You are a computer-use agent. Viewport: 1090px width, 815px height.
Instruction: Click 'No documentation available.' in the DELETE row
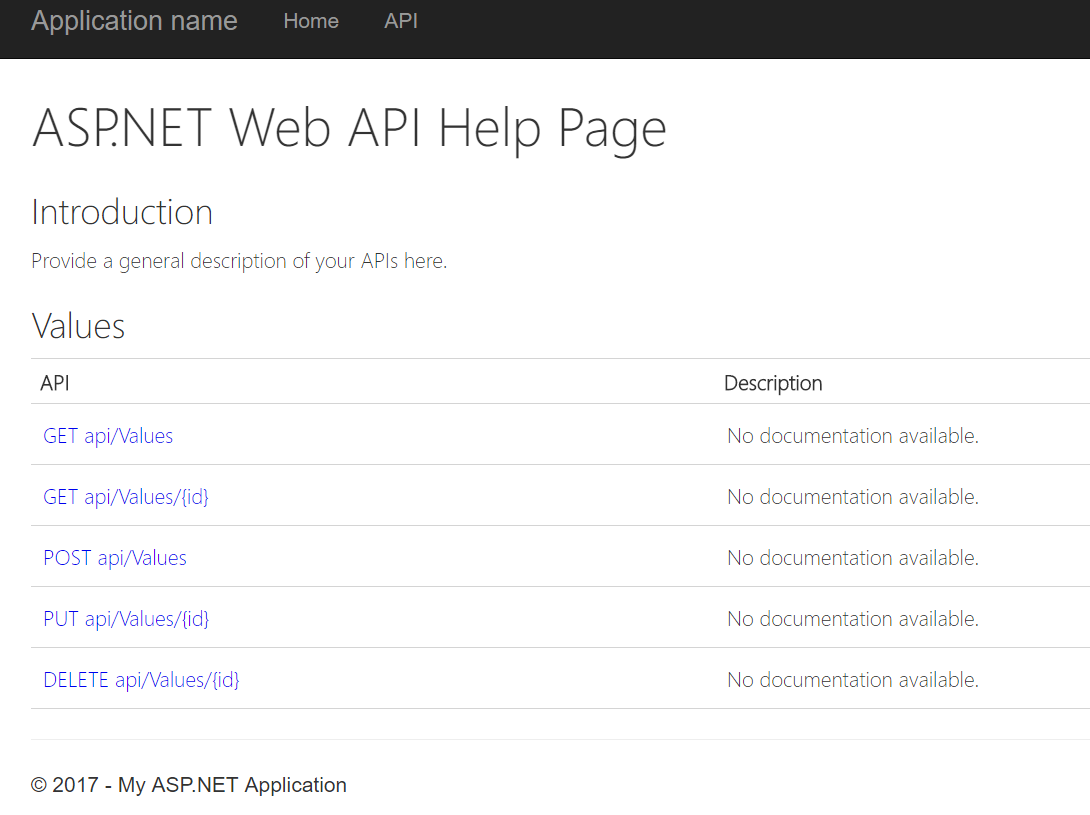click(853, 680)
